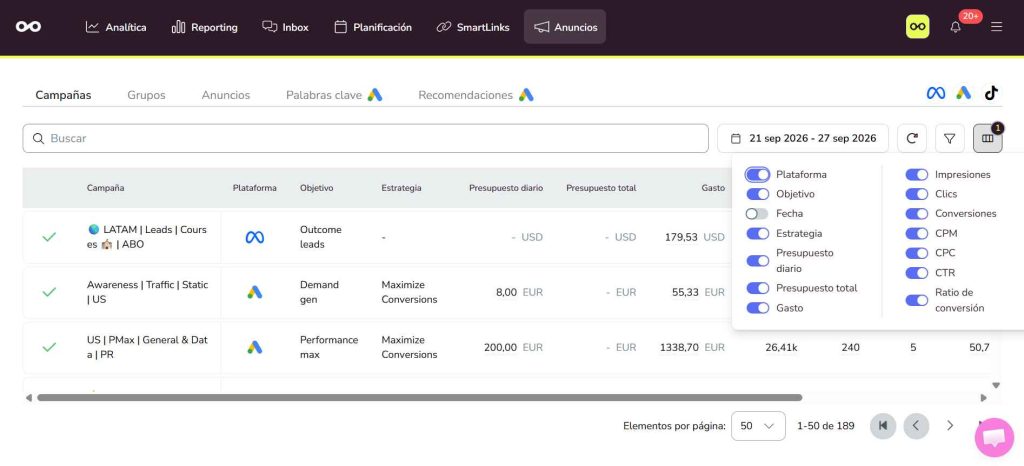Image resolution: width=1024 pixels, height=466 pixels.
Task: Toggle the CPC column switch
Action: tap(916, 253)
